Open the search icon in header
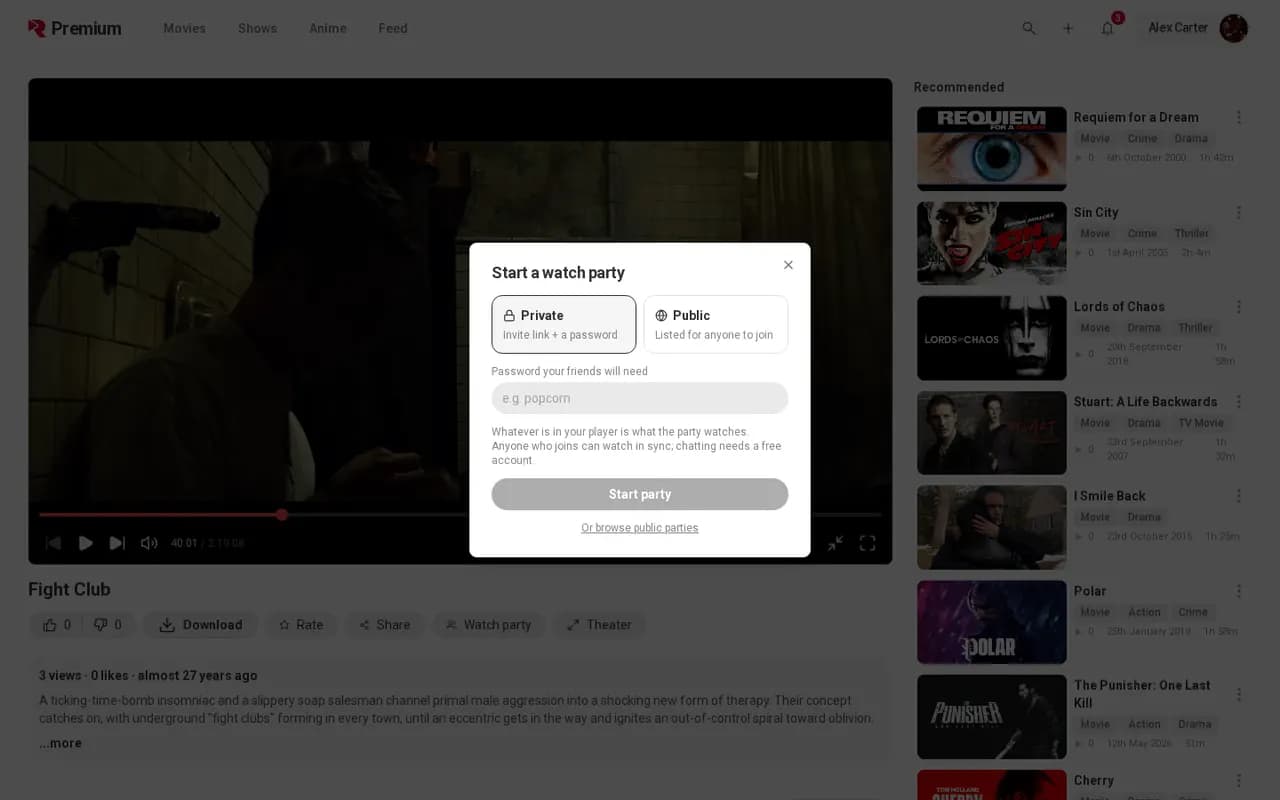The image size is (1280, 800). (1029, 28)
